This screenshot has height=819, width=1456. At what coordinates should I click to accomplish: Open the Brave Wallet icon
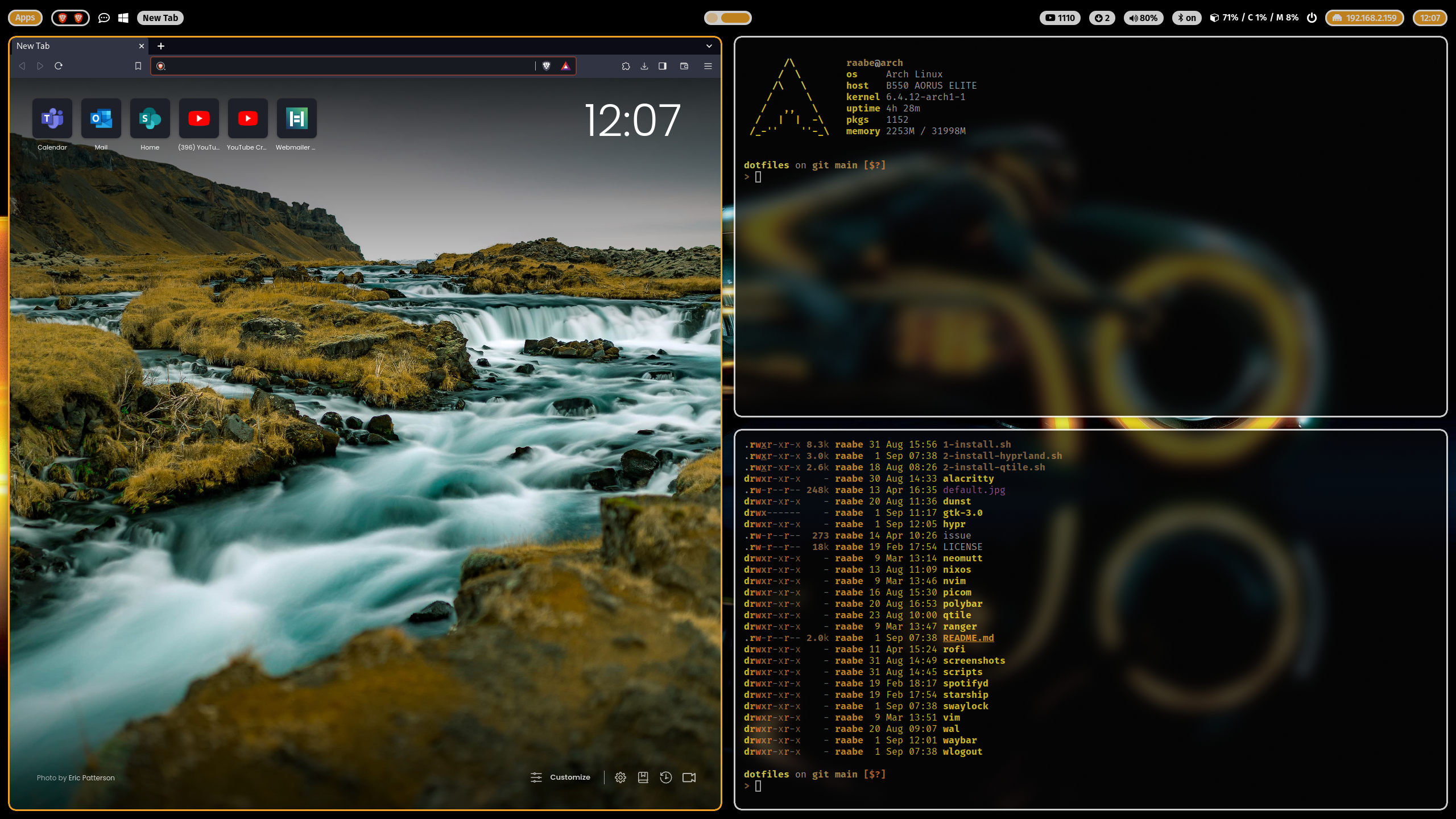point(684,66)
